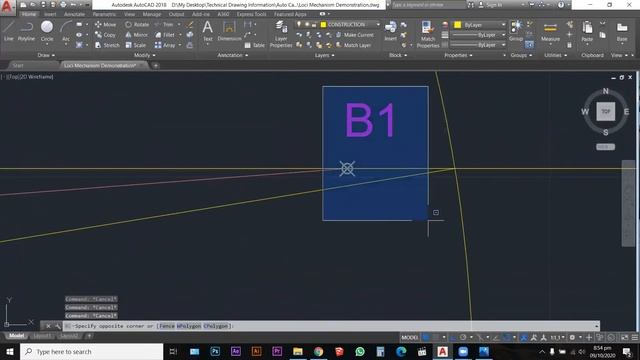Switch to the Annotate ribbon tab
640x360 pixels.
74,14
